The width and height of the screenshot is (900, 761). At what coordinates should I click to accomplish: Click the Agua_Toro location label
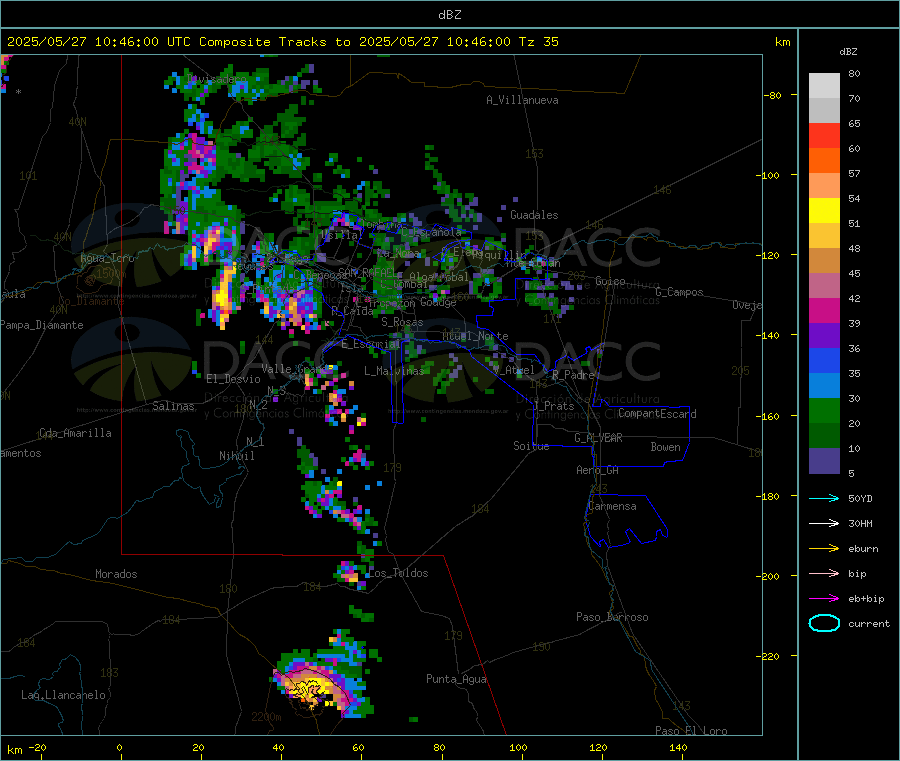[107, 258]
